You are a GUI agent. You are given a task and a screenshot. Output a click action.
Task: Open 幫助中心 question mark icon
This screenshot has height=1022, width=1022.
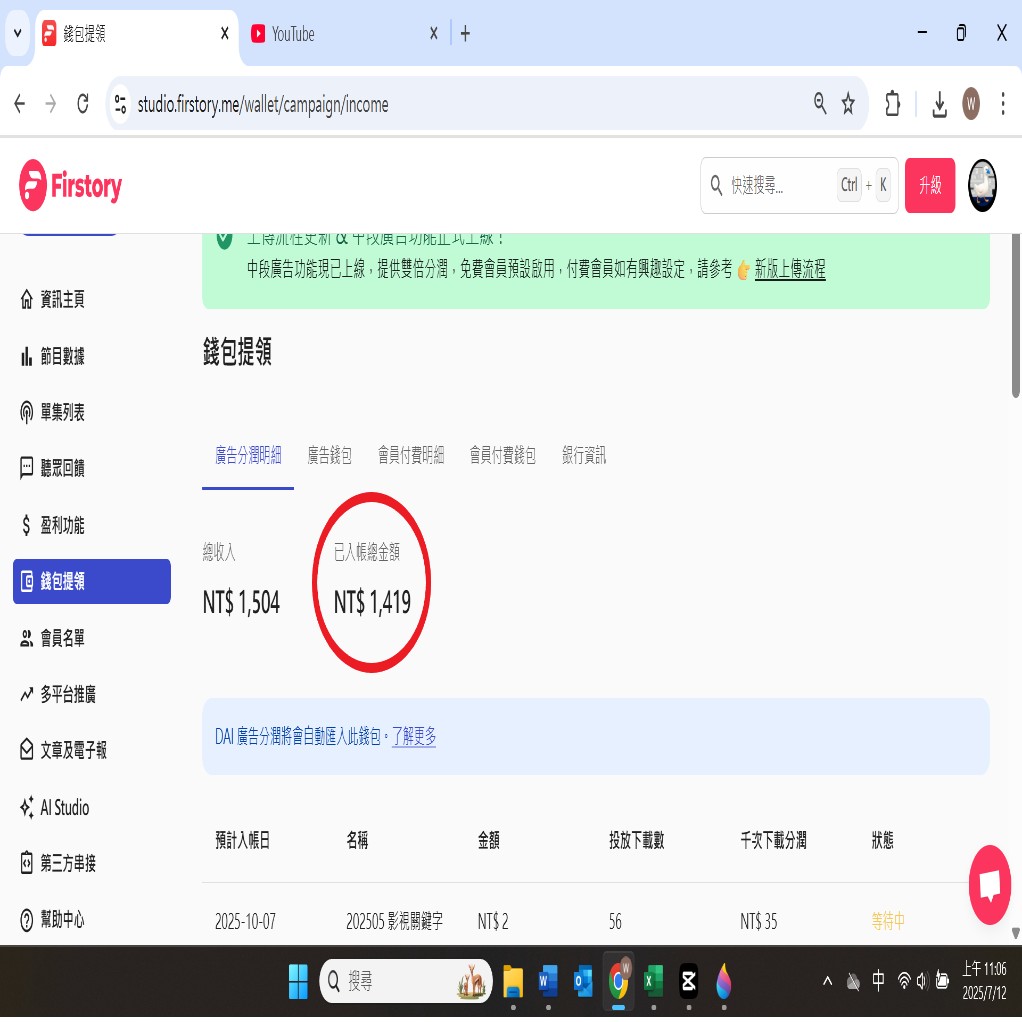26,919
